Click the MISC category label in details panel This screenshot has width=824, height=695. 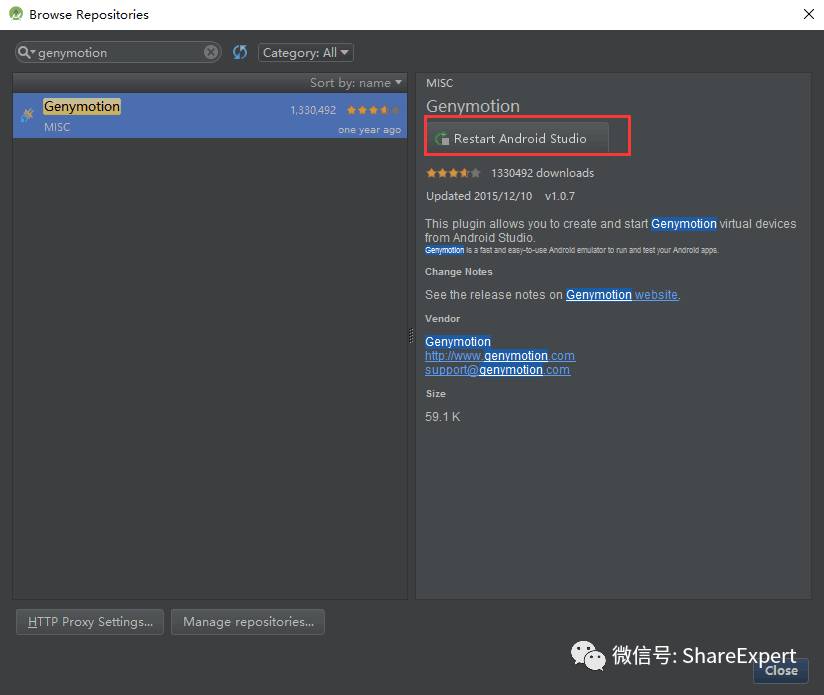point(439,83)
